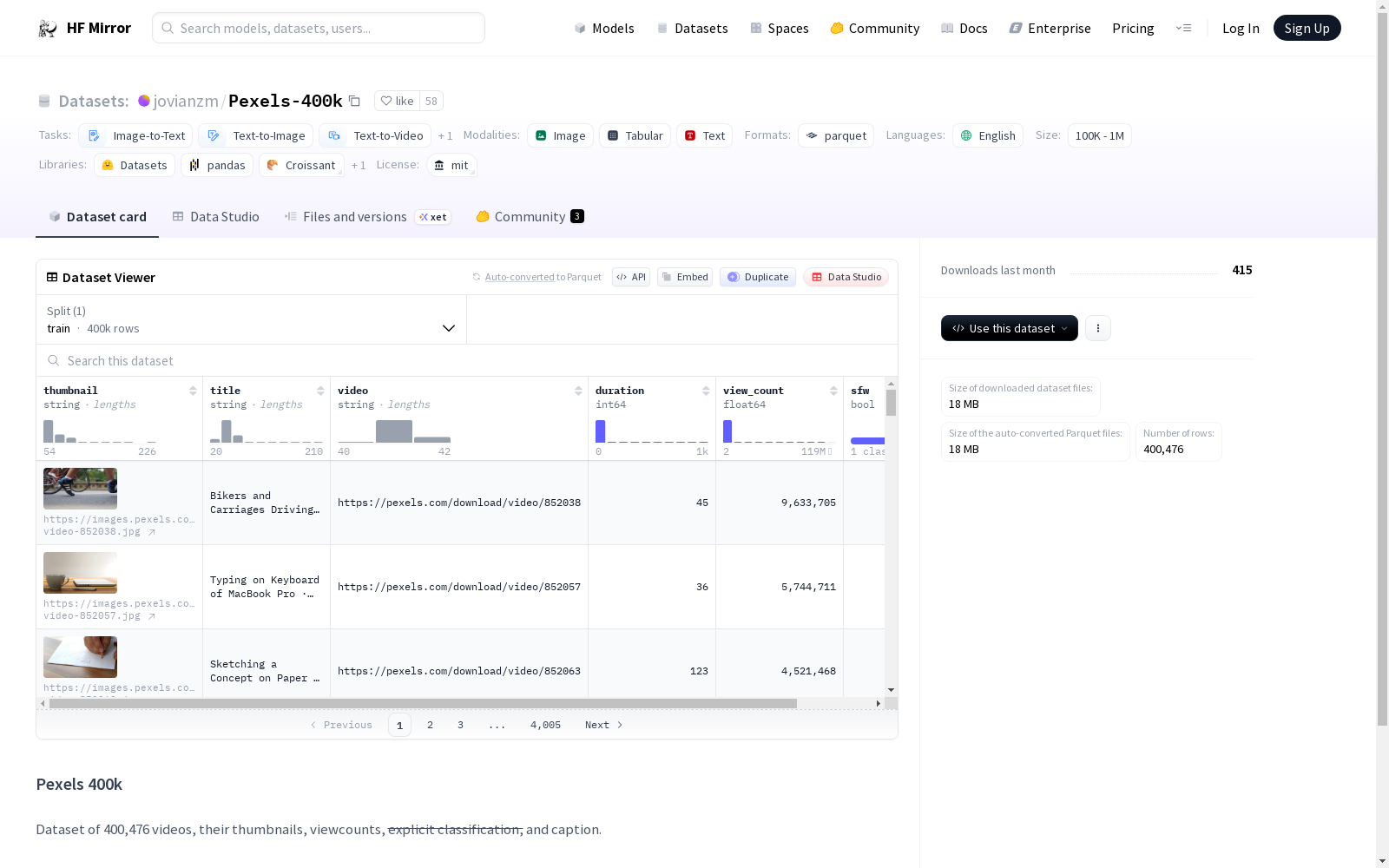Image resolution: width=1389 pixels, height=868 pixels.
Task: Click the Datasets breadcrumb icon
Action: (44, 101)
